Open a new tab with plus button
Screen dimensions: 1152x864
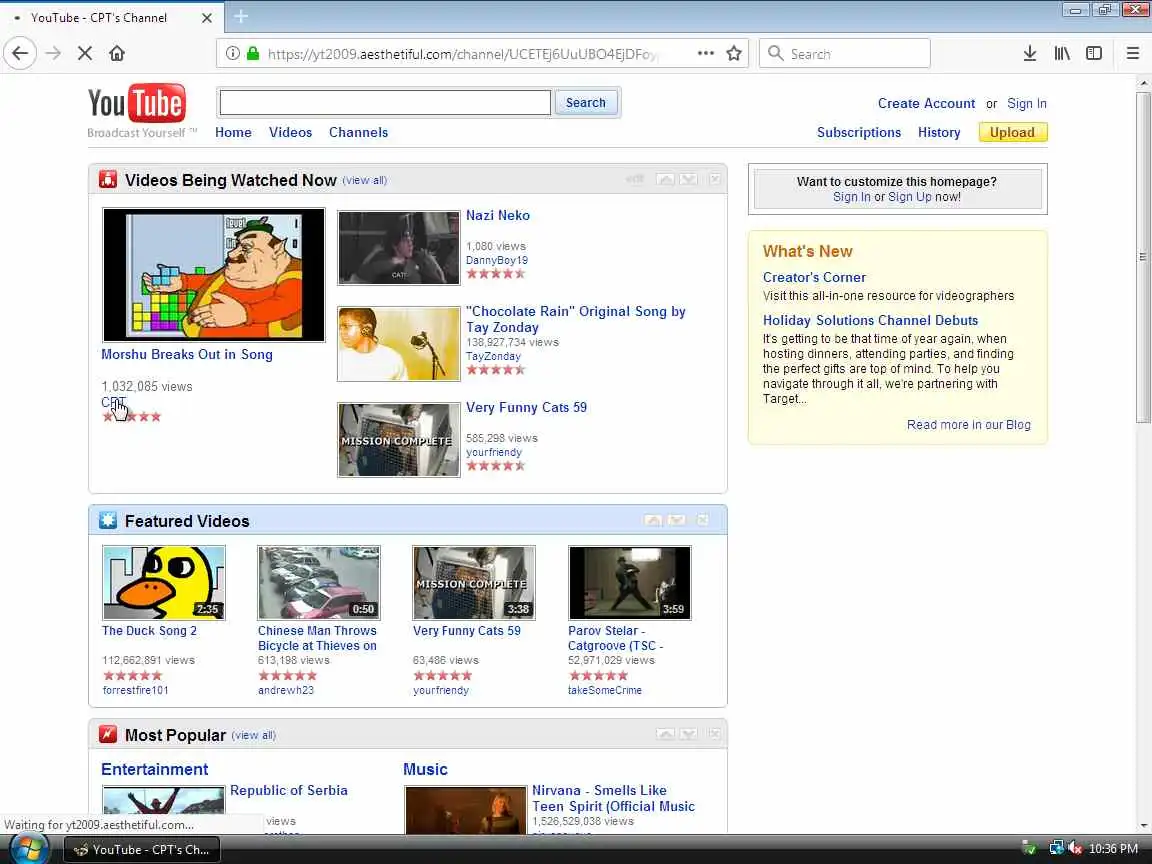tap(241, 16)
